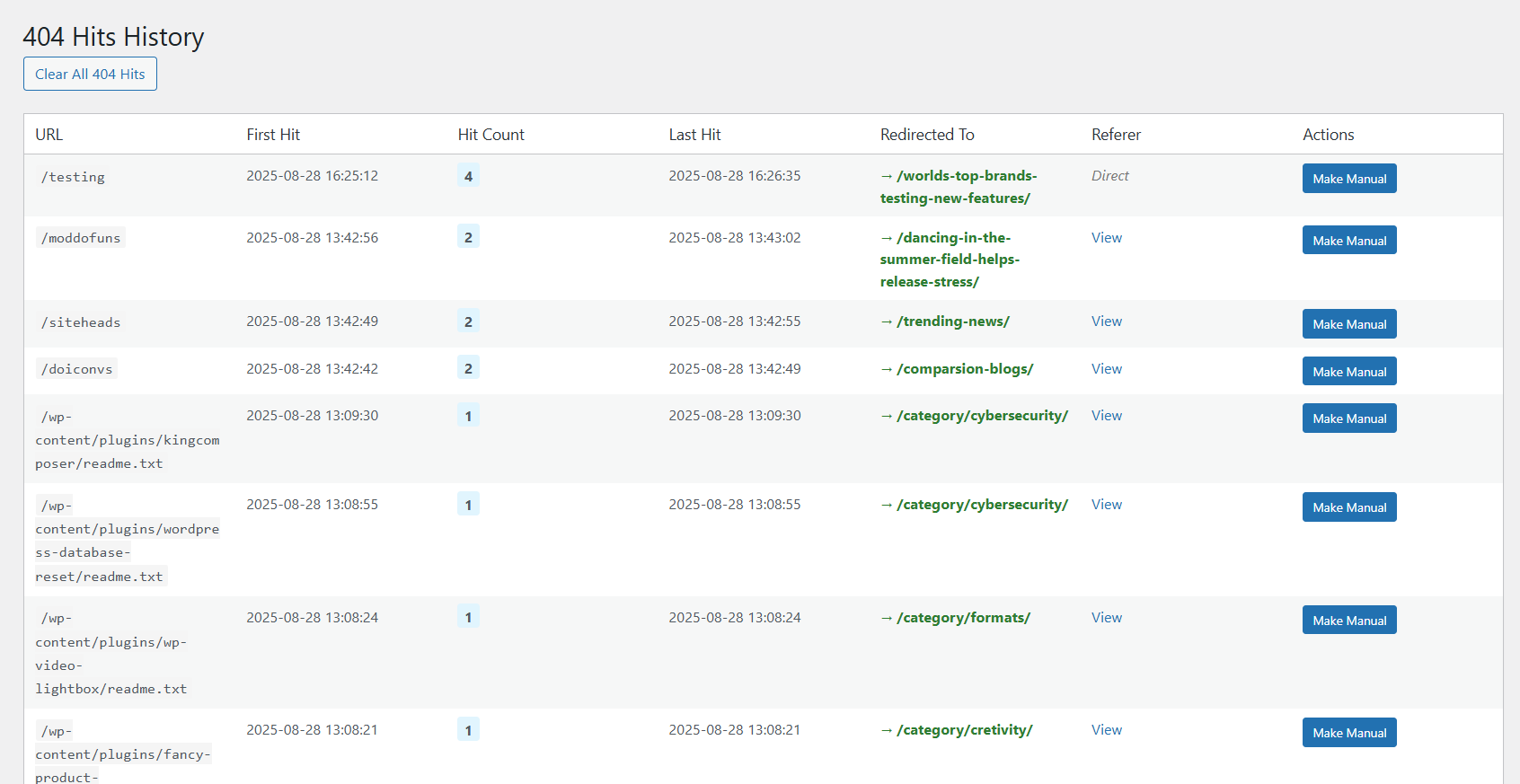Open the View referer link for /doiconvs
This screenshot has width=1520, height=784.
[1106, 369]
